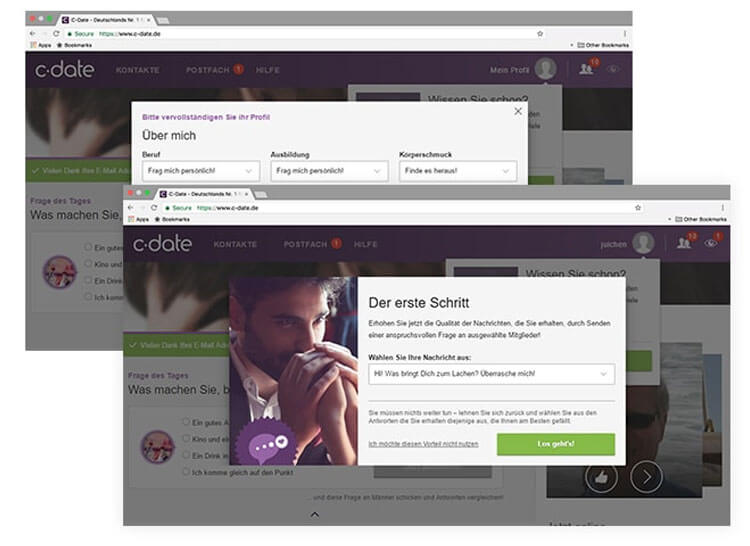This screenshot has height=546, width=750.
Task: Open the Ausbildung dropdown
Action: click(x=329, y=171)
